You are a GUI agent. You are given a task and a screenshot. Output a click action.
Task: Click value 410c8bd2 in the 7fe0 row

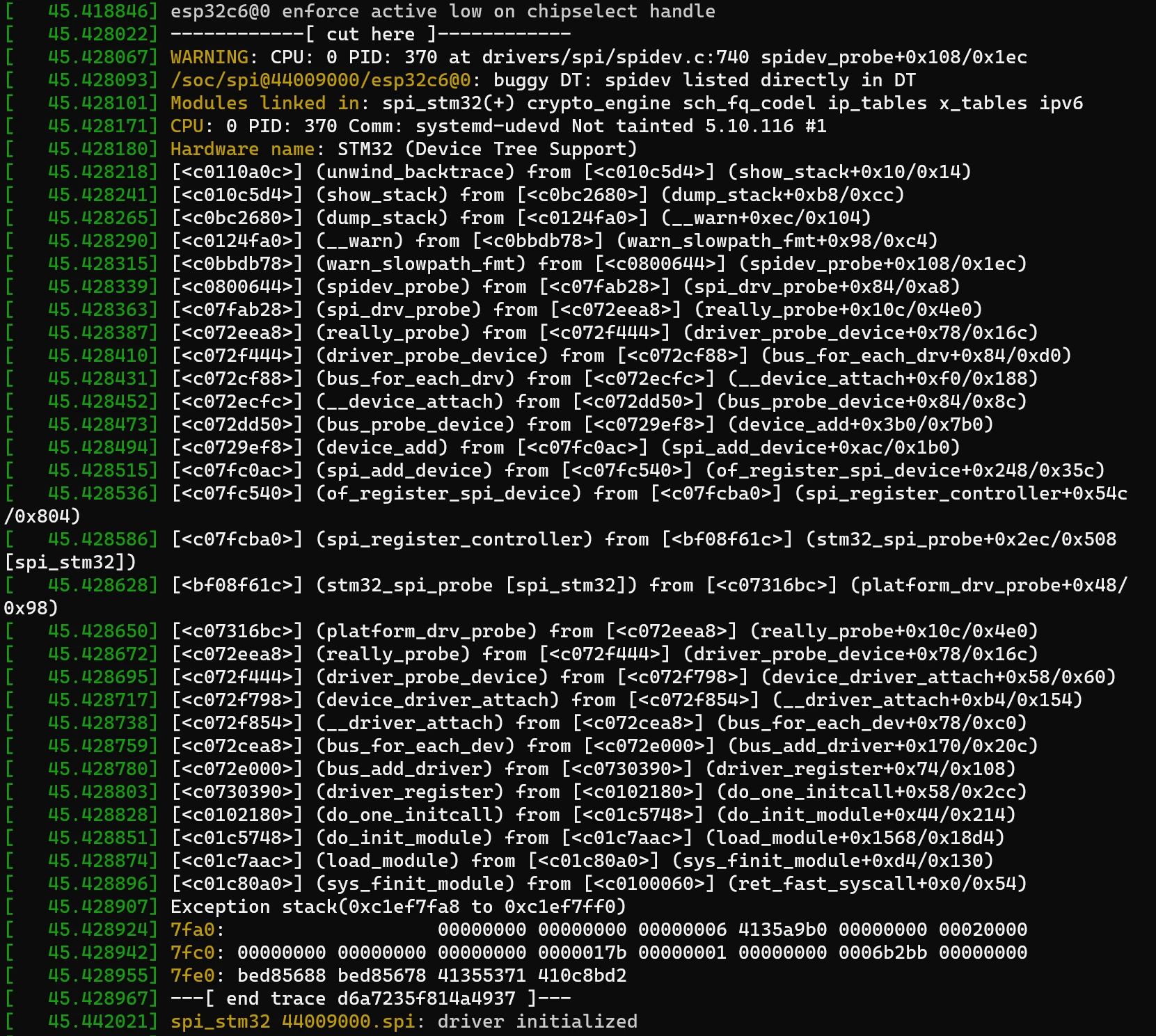tap(583, 975)
